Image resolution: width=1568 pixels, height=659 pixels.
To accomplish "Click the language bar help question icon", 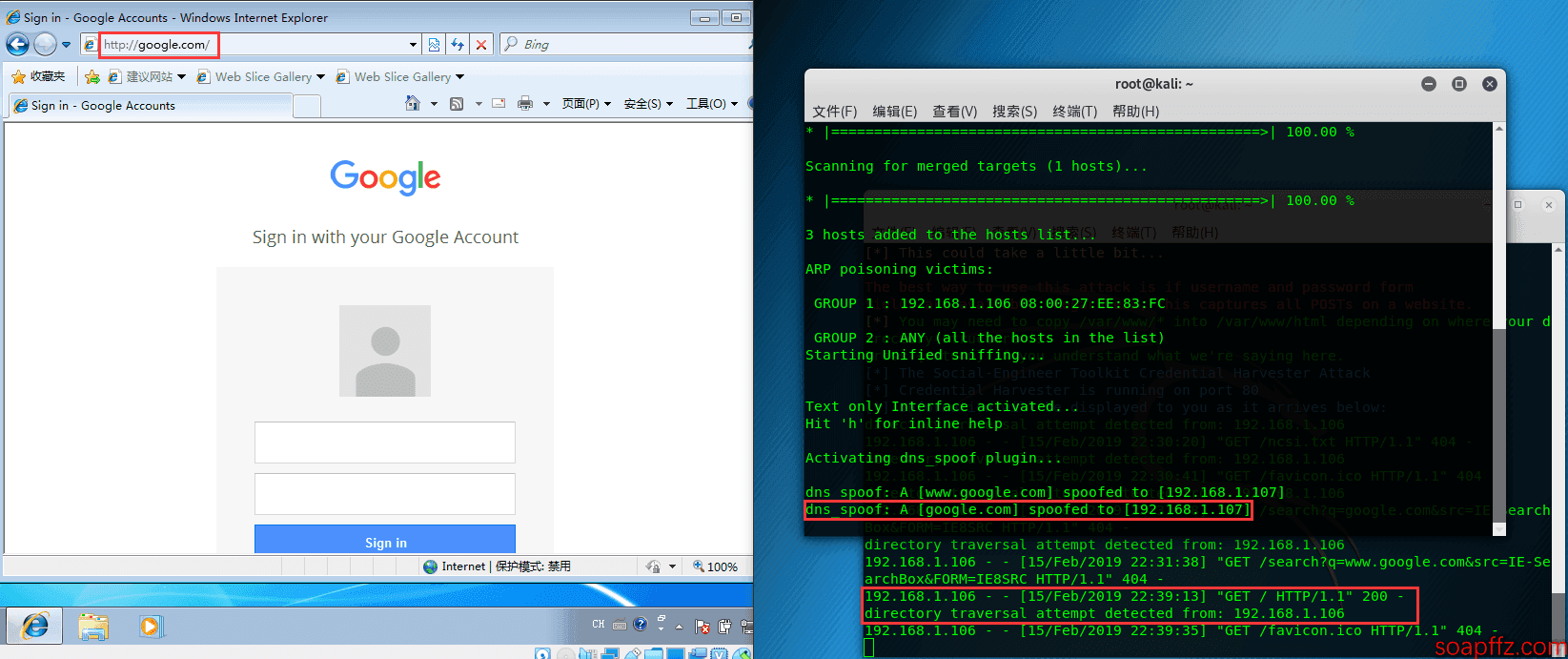I will coord(640,625).
